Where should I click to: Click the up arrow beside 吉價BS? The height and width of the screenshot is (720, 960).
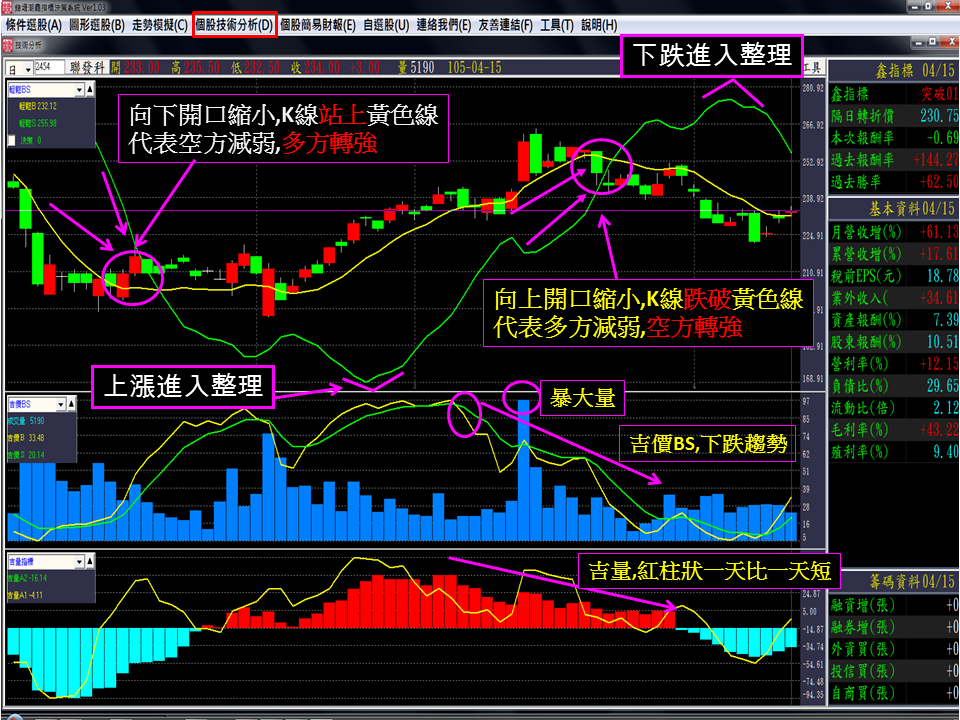(x=71, y=405)
